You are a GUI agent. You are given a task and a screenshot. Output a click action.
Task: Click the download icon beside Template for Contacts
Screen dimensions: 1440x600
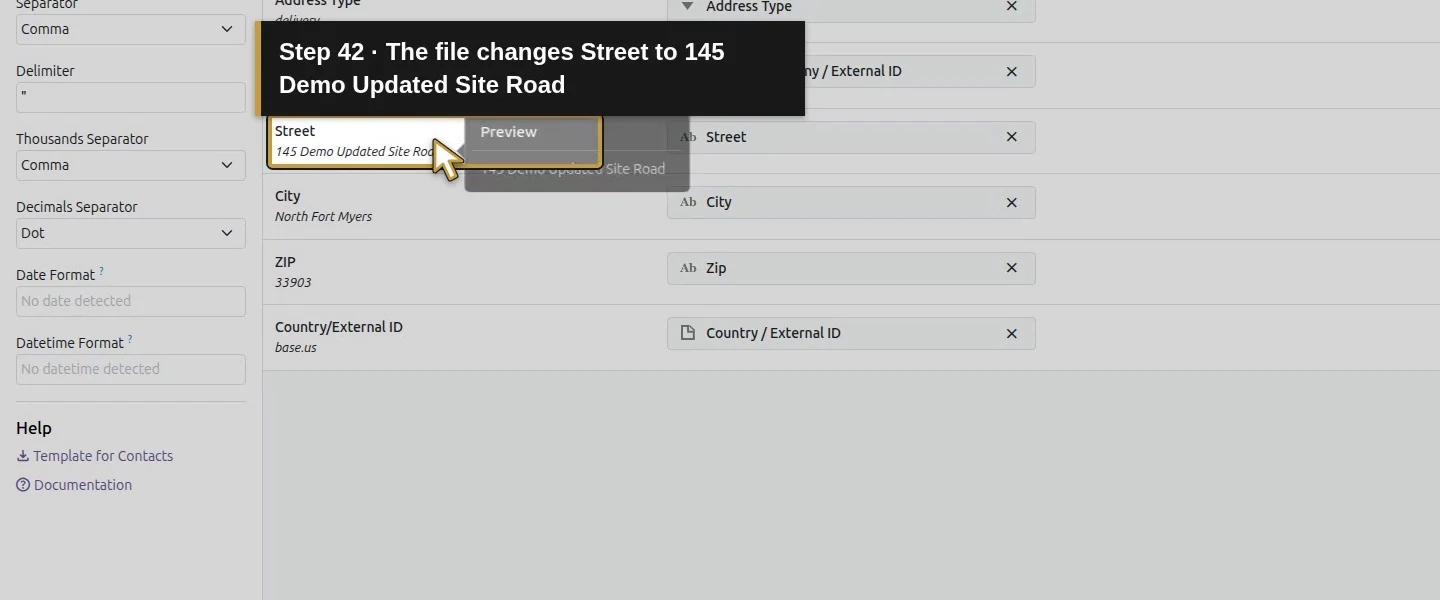(23, 456)
